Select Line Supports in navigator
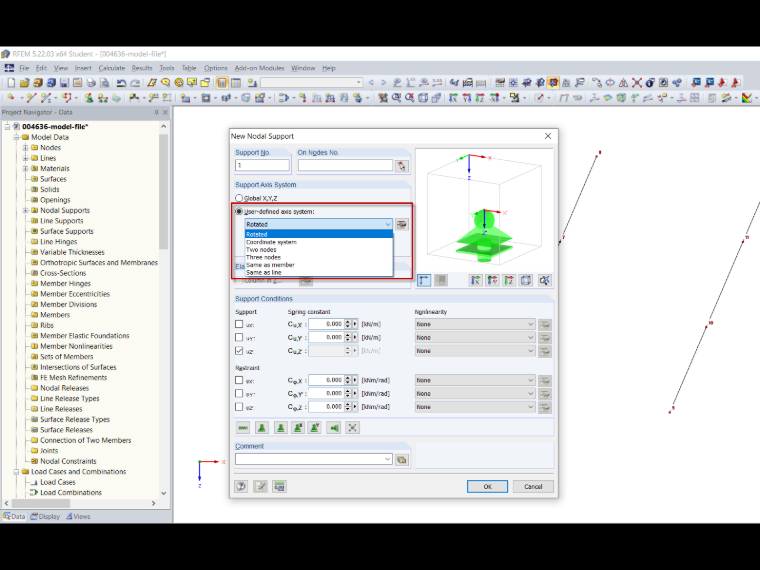This screenshot has height=570, width=760. point(62,221)
